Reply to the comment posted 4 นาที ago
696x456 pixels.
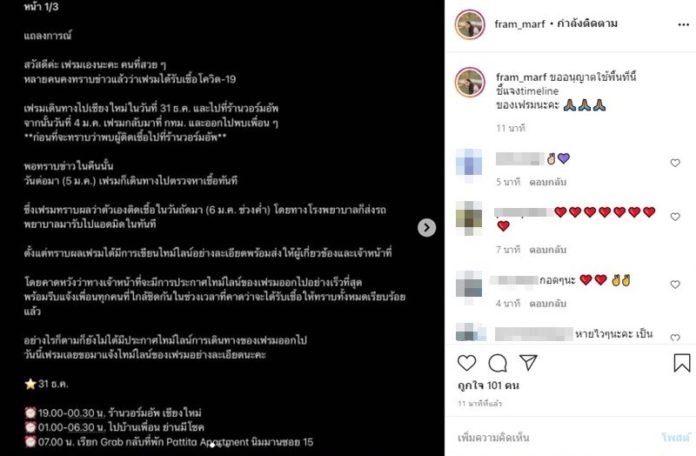(x=548, y=303)
